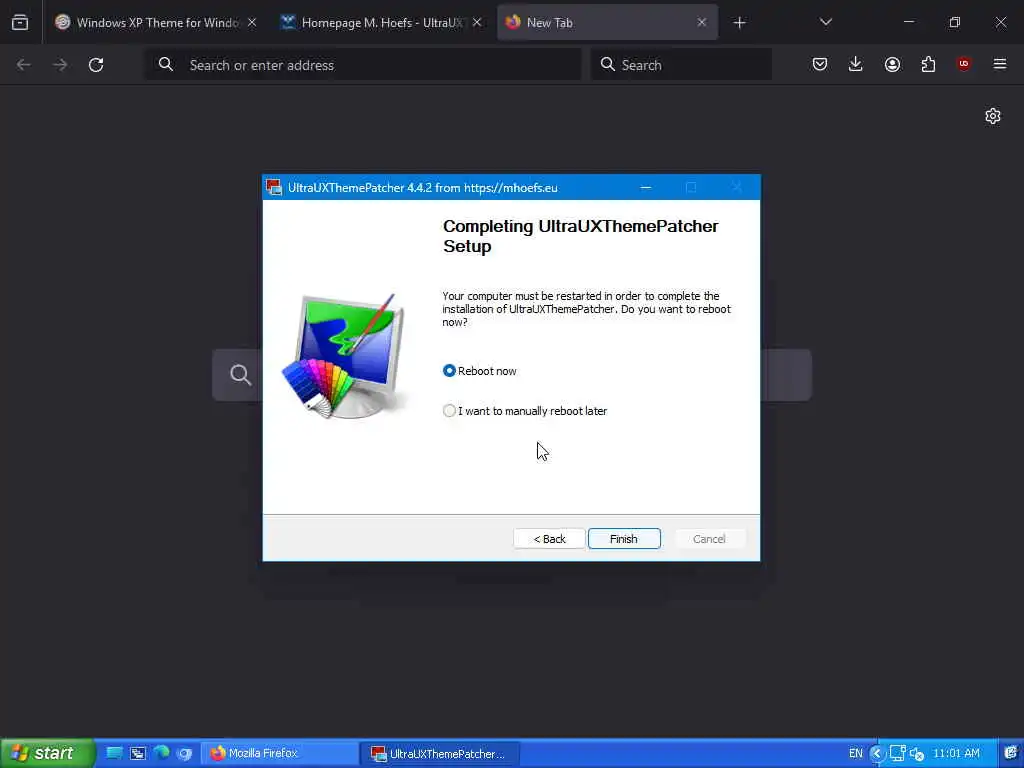Click the 11:01 AM clock

pyautogui.click(x=956, y=754)
